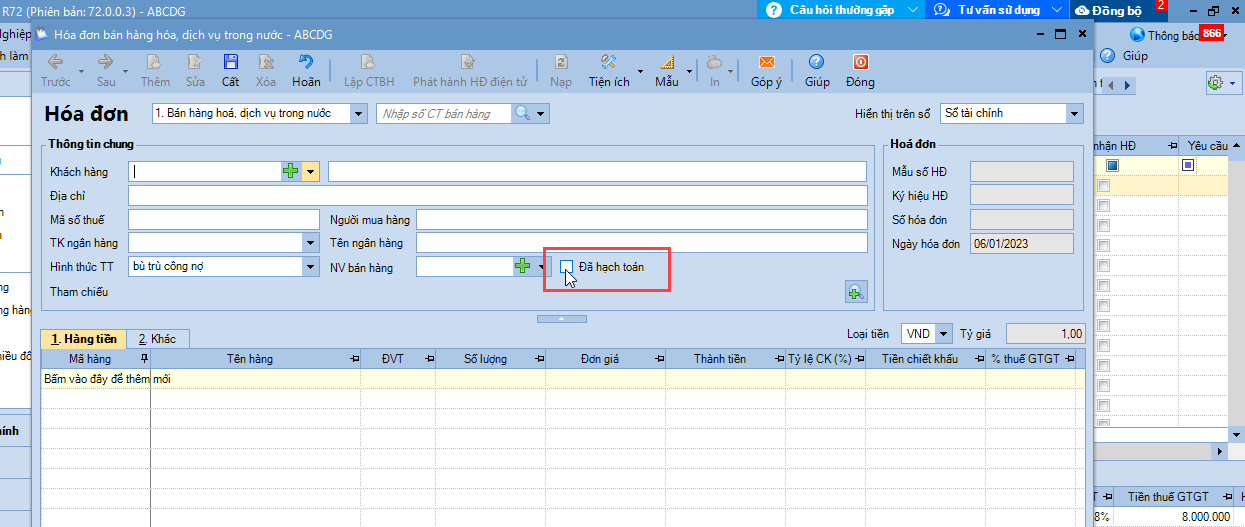Click Đồng bộ sync in title bar

click(1111, 10)
